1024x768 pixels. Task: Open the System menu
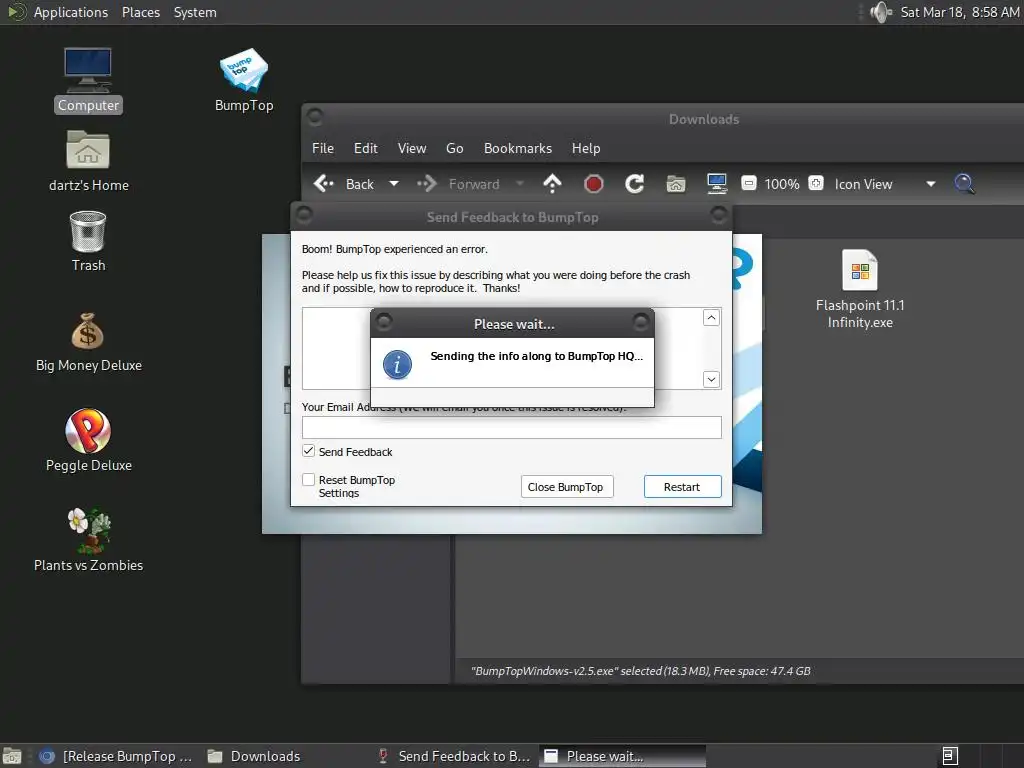pyautogui.click(x=195, y=12)
